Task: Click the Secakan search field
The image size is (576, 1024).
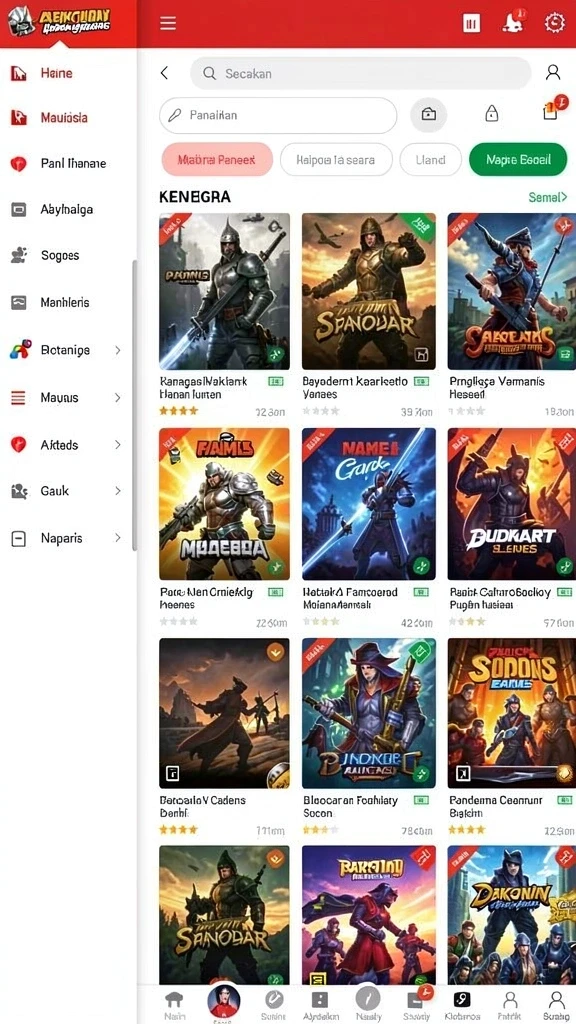Action: (x=360, y=73)
